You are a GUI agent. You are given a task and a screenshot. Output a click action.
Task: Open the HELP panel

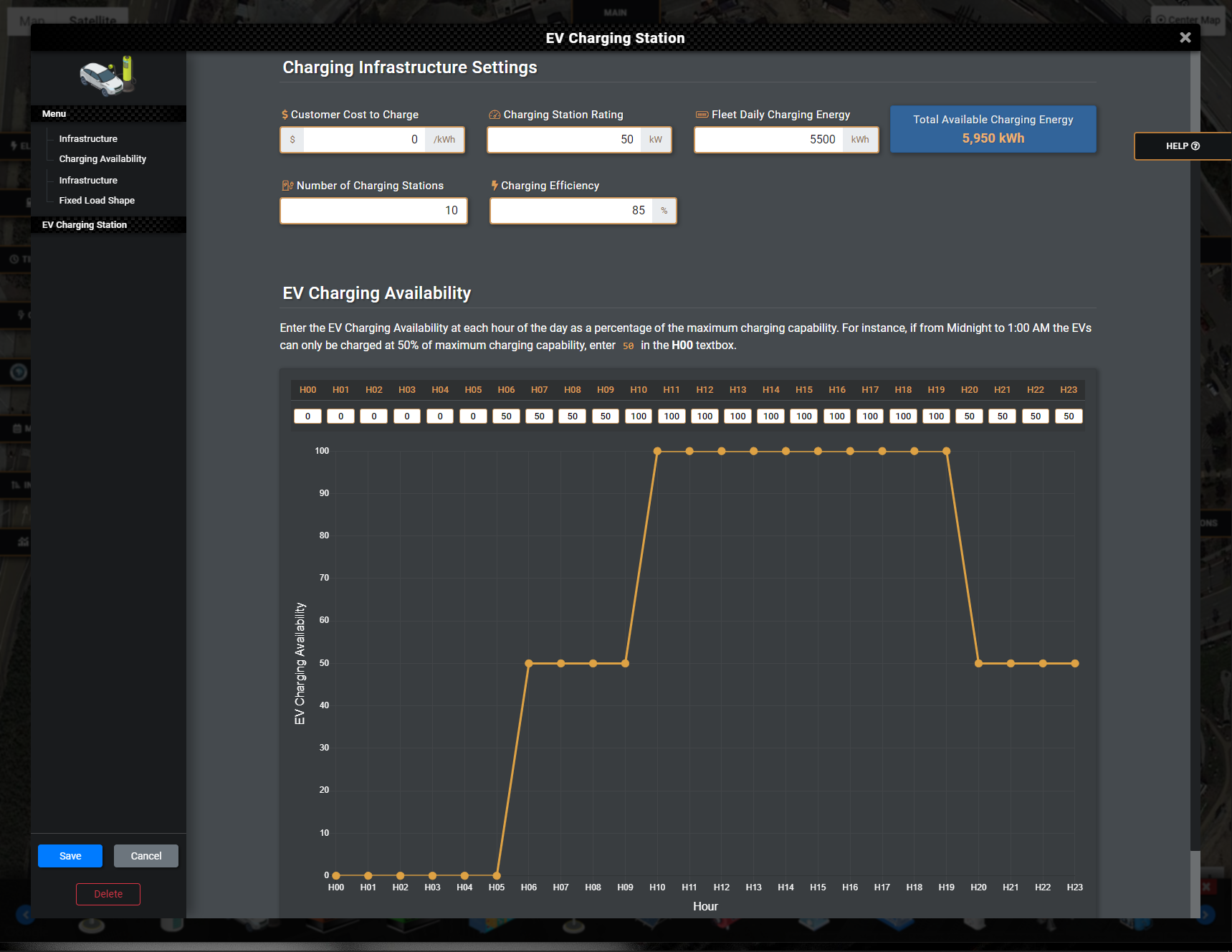[1182, 146]
